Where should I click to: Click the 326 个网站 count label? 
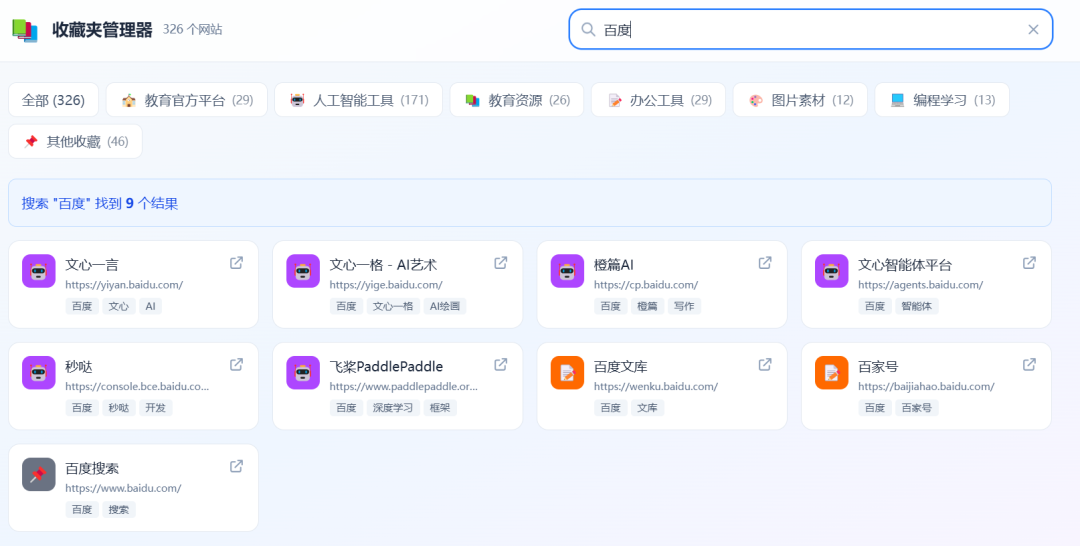click(x=192, y=30)
